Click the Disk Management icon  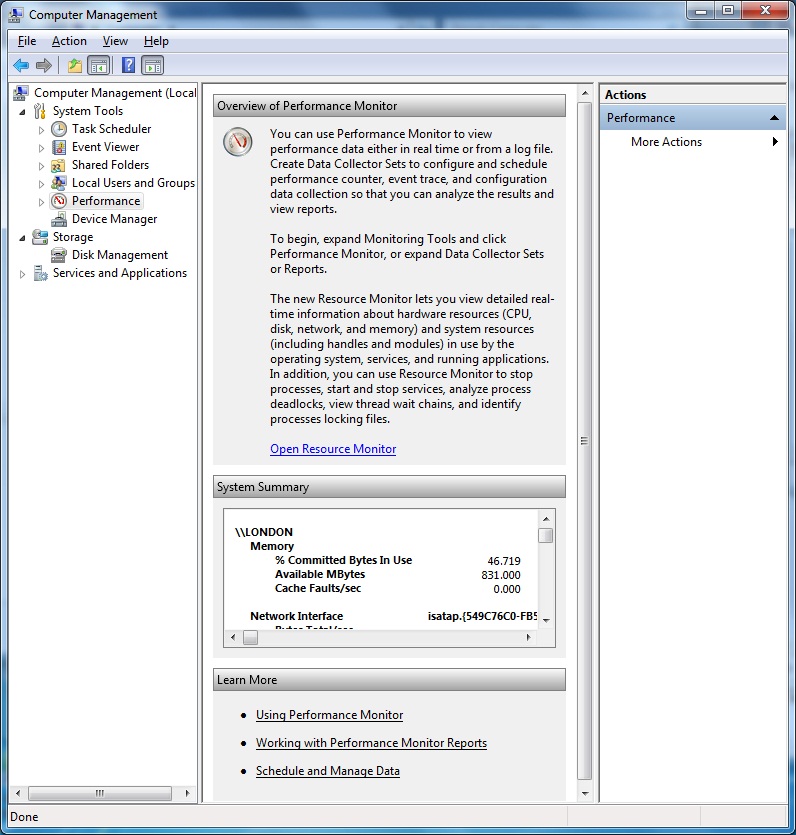pos(59,255)
